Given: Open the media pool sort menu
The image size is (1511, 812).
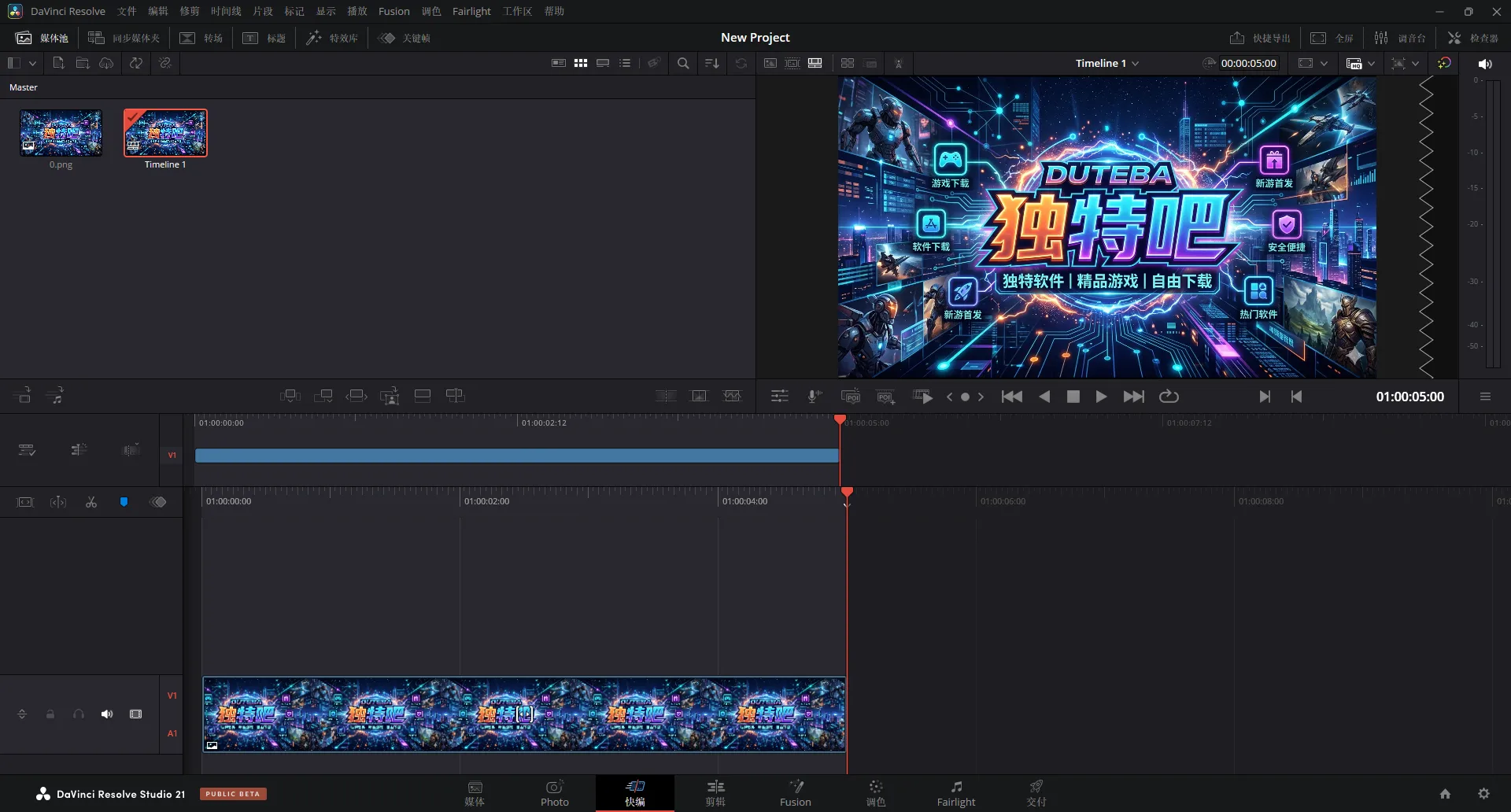Looking at the screenshot, I should click(x=711, y=63).
